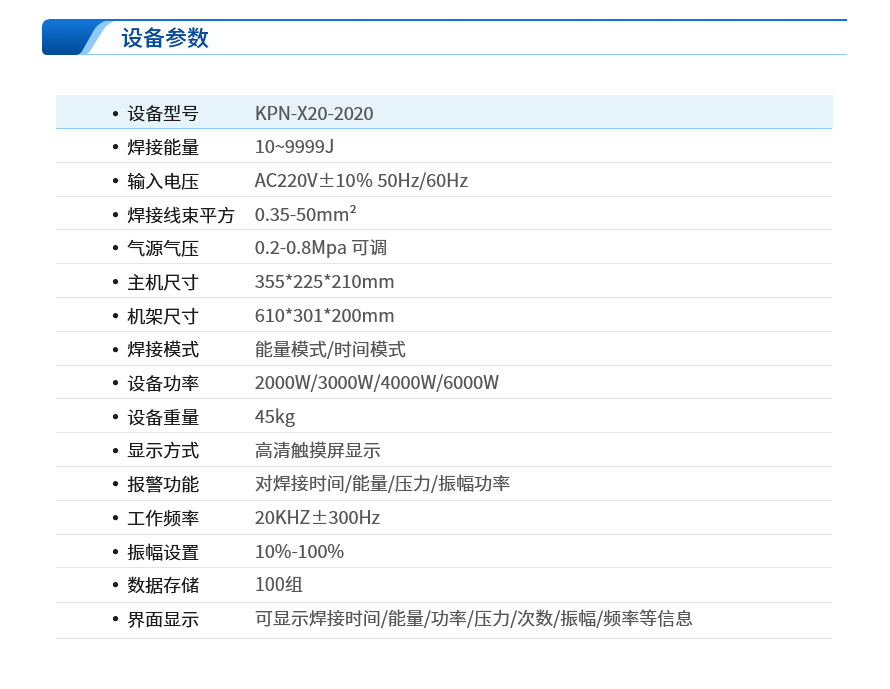
Task: Click the 气源气压 row label
Action: click(163, 248)
